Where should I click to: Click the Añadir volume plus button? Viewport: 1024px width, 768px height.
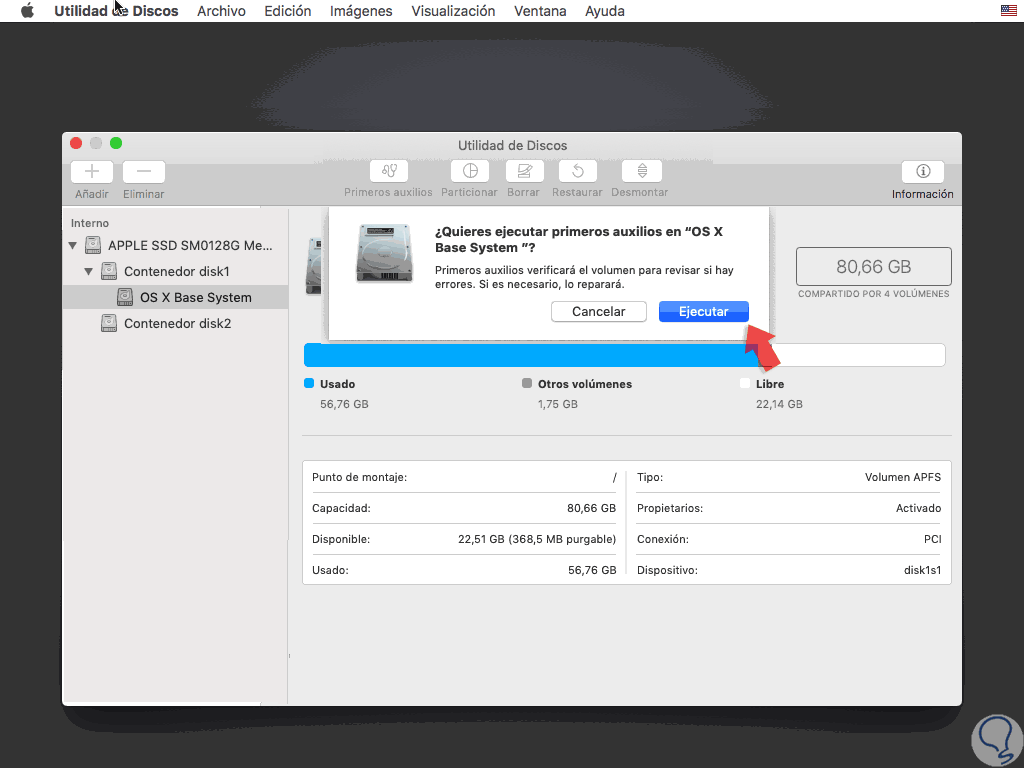coord(91,172)
